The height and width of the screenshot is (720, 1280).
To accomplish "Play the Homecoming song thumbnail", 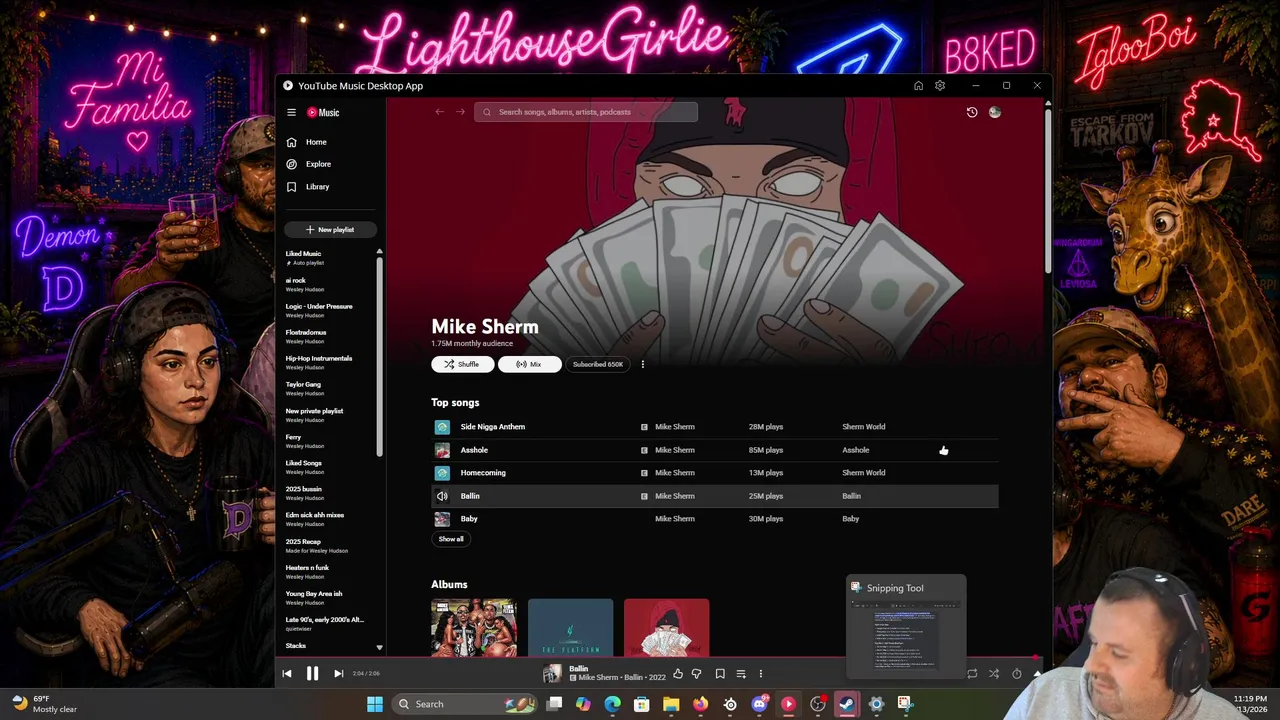I will tap(442, 473).
